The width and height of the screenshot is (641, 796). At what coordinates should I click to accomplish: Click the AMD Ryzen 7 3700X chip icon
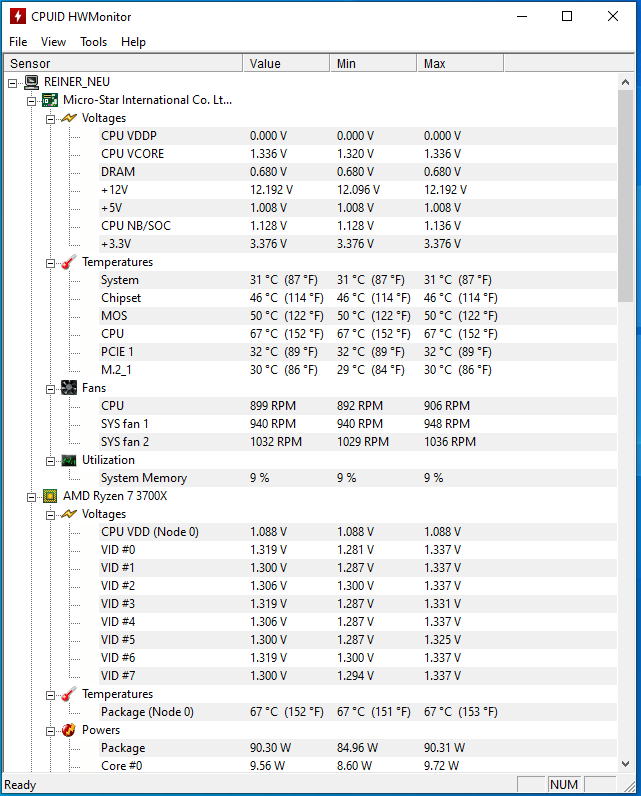click(x=50, y=496)
